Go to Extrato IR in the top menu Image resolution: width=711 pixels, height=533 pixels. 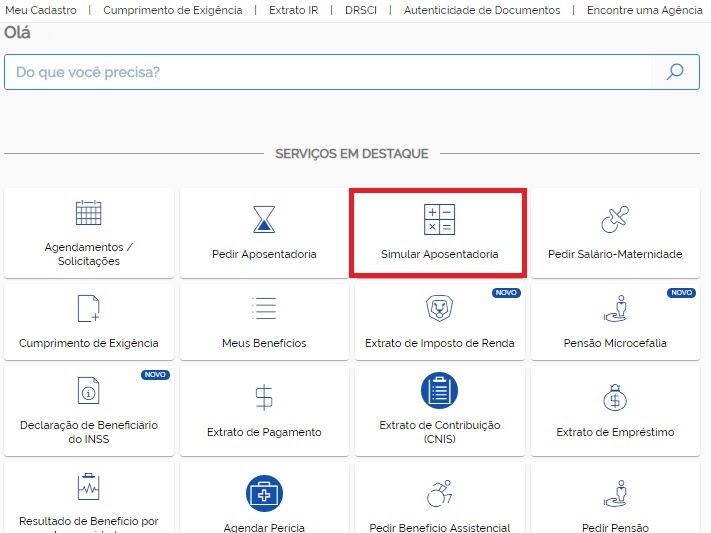pyautogui.click(x=294, y=10)
